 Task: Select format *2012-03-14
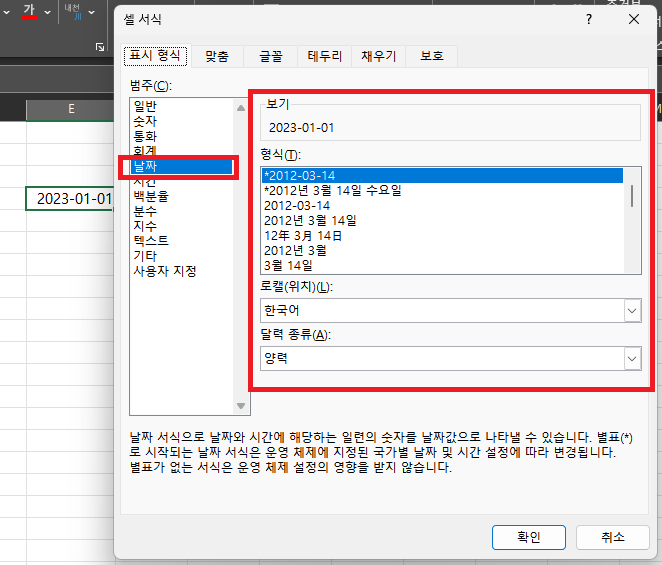pyautogui.click(x=442, y=176)
